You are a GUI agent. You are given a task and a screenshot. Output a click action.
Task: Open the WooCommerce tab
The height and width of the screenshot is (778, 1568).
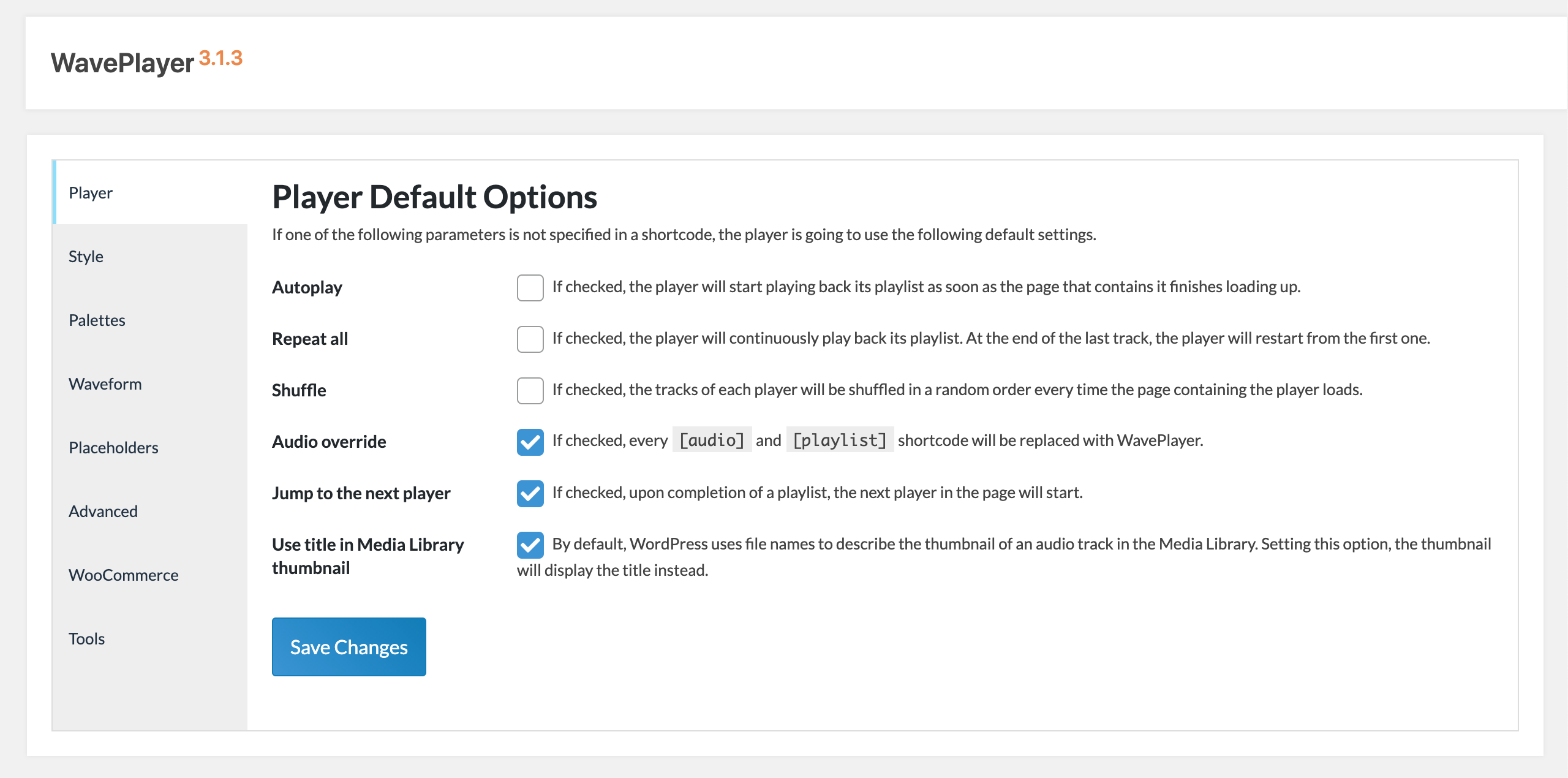point(123,575)
